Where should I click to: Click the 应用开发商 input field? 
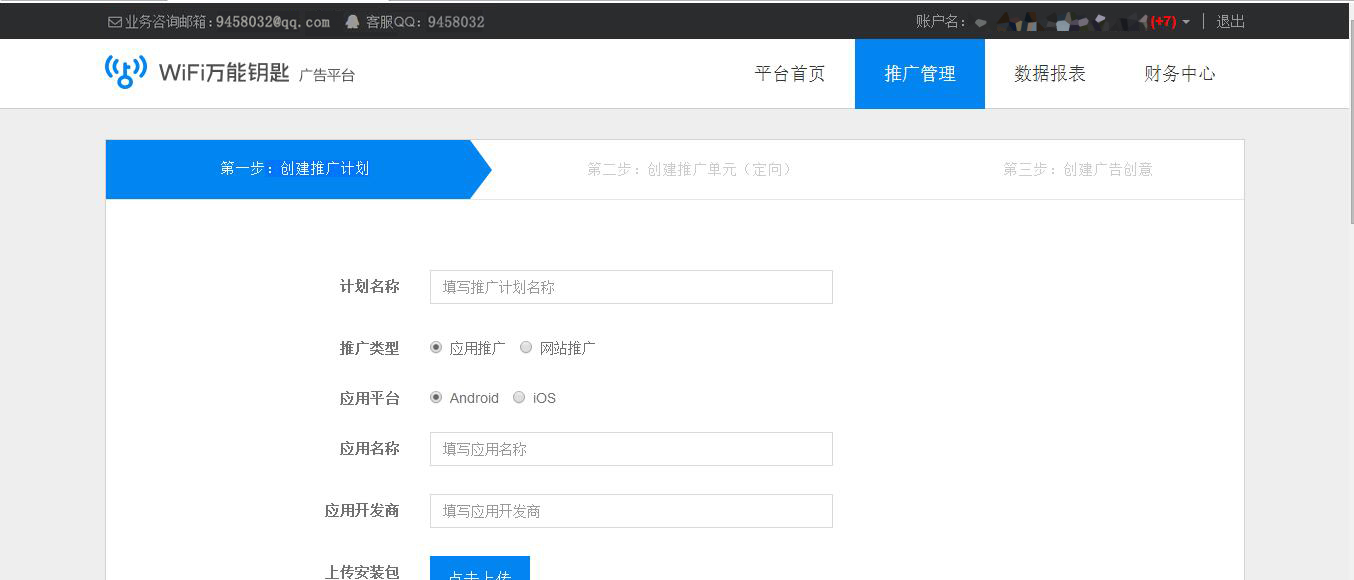[x=630, y=510]
